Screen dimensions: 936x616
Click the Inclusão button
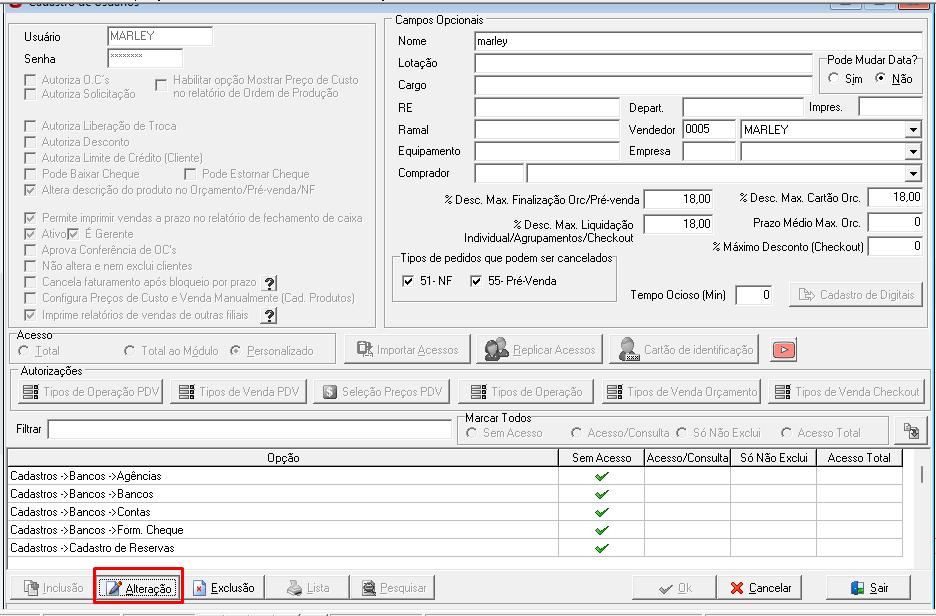point(54,588)
